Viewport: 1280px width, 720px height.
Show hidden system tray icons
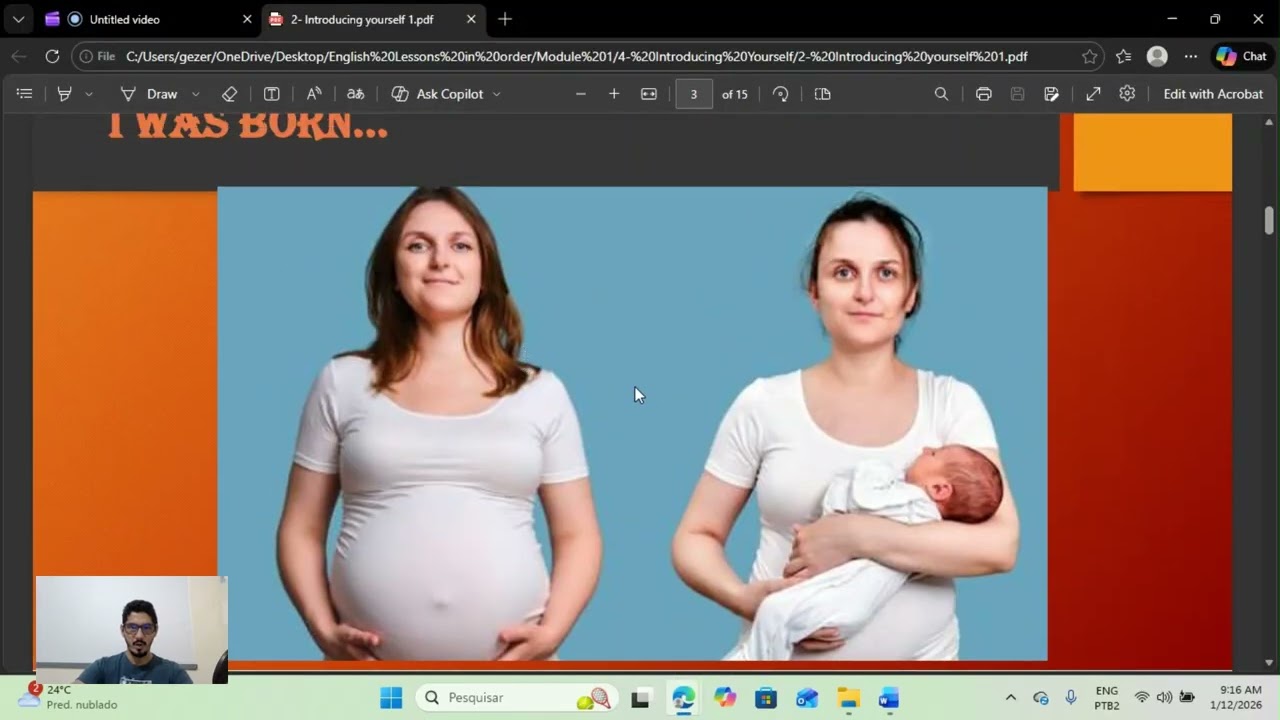click(x=1010, y=698)
